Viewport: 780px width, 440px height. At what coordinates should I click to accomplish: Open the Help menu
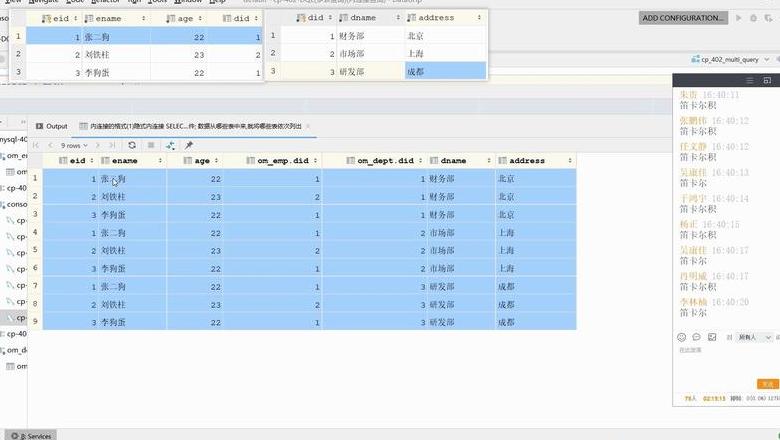coord(217,1)
